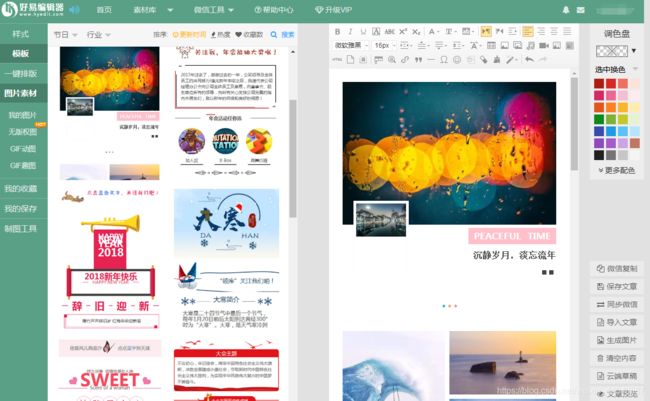
Task: Click the pen tool icon near undo
Action: (x=510, y=60)
